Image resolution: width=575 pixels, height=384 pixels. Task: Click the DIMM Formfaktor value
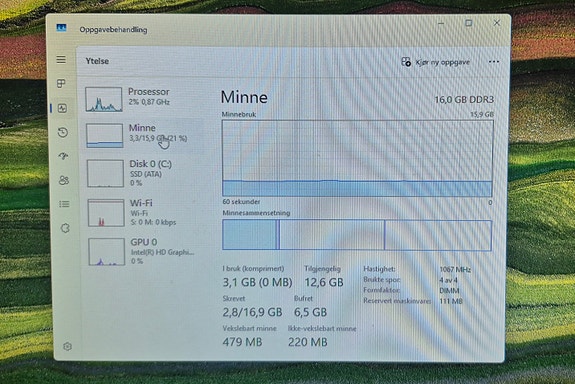click(x=449, y=290)
